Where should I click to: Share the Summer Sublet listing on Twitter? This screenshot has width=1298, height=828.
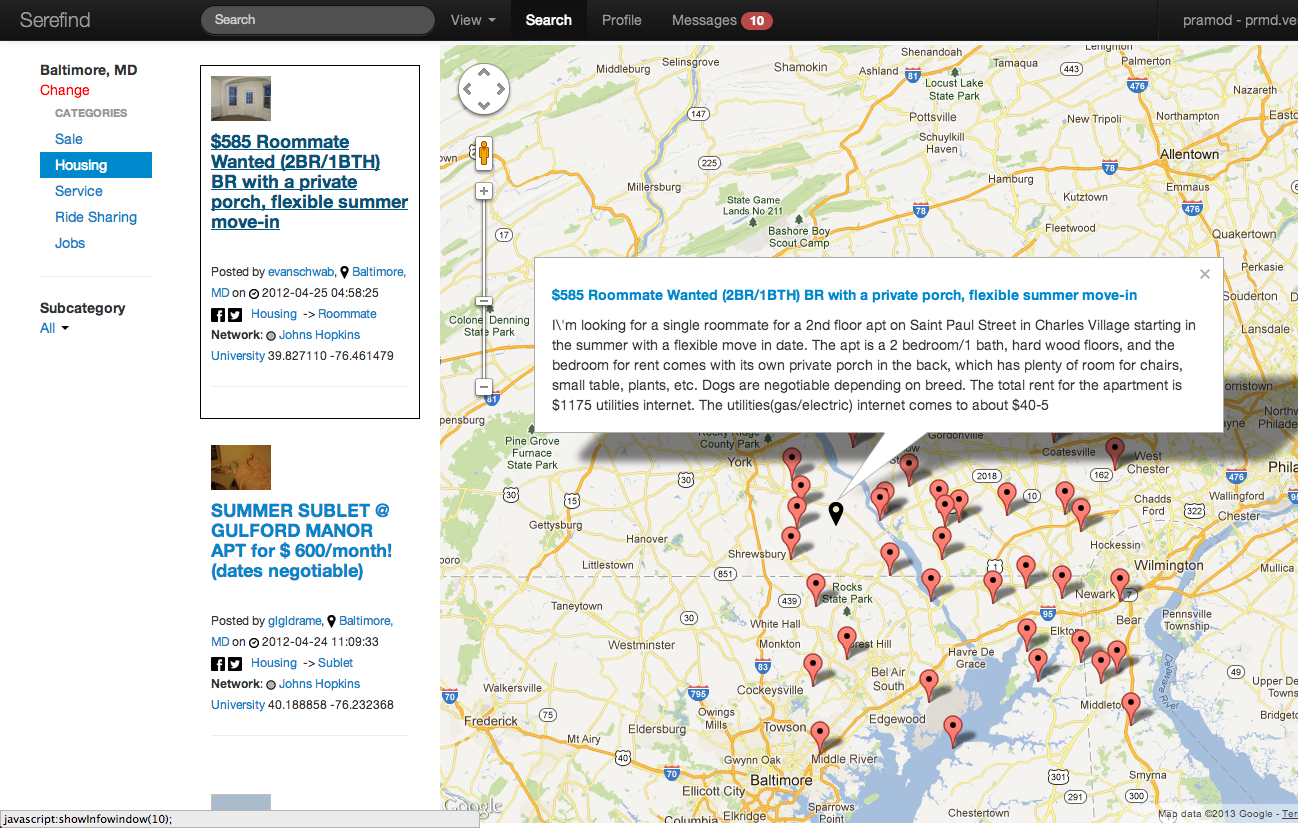(235, 664)
